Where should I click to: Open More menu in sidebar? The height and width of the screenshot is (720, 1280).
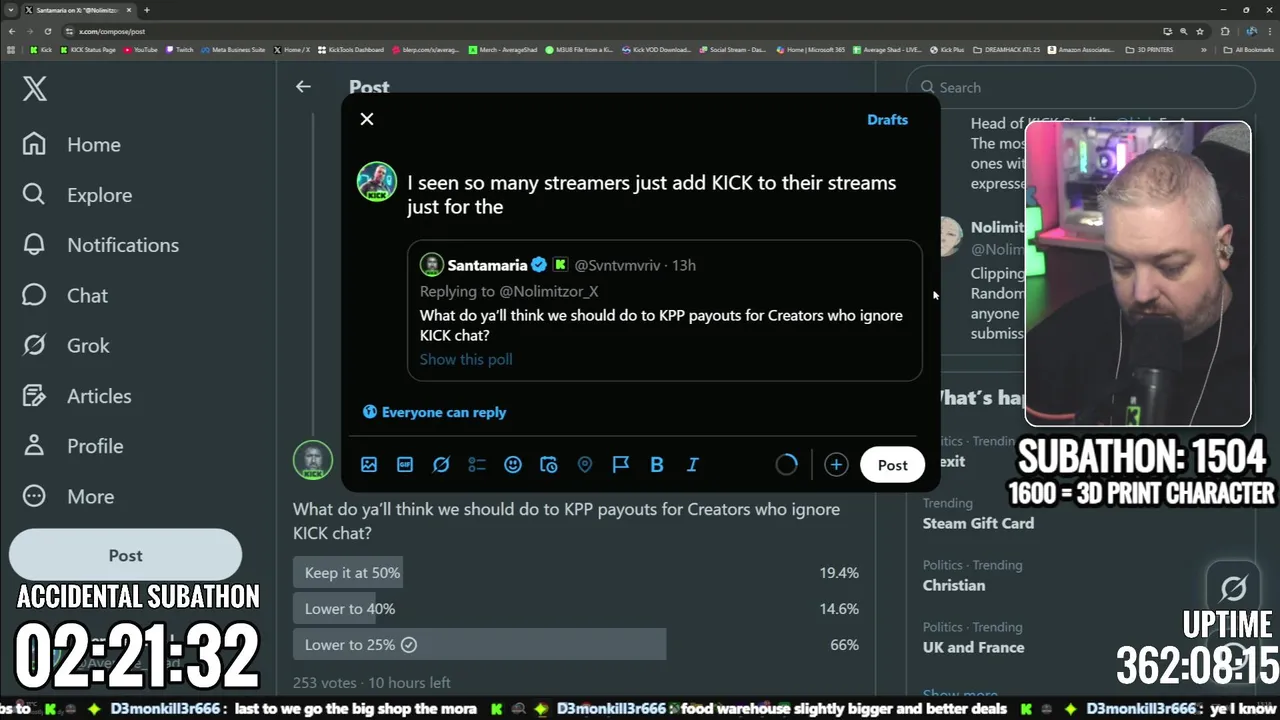pos(68,496)
